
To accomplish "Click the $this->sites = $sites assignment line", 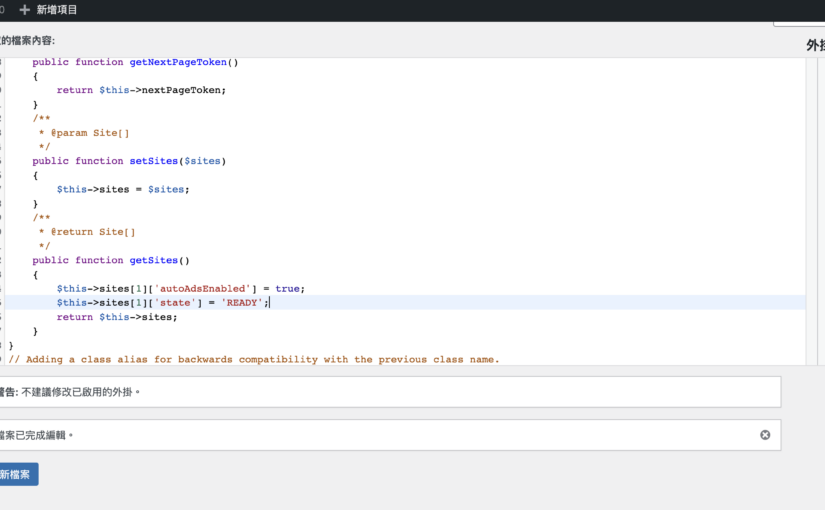I will click(122, 189).
